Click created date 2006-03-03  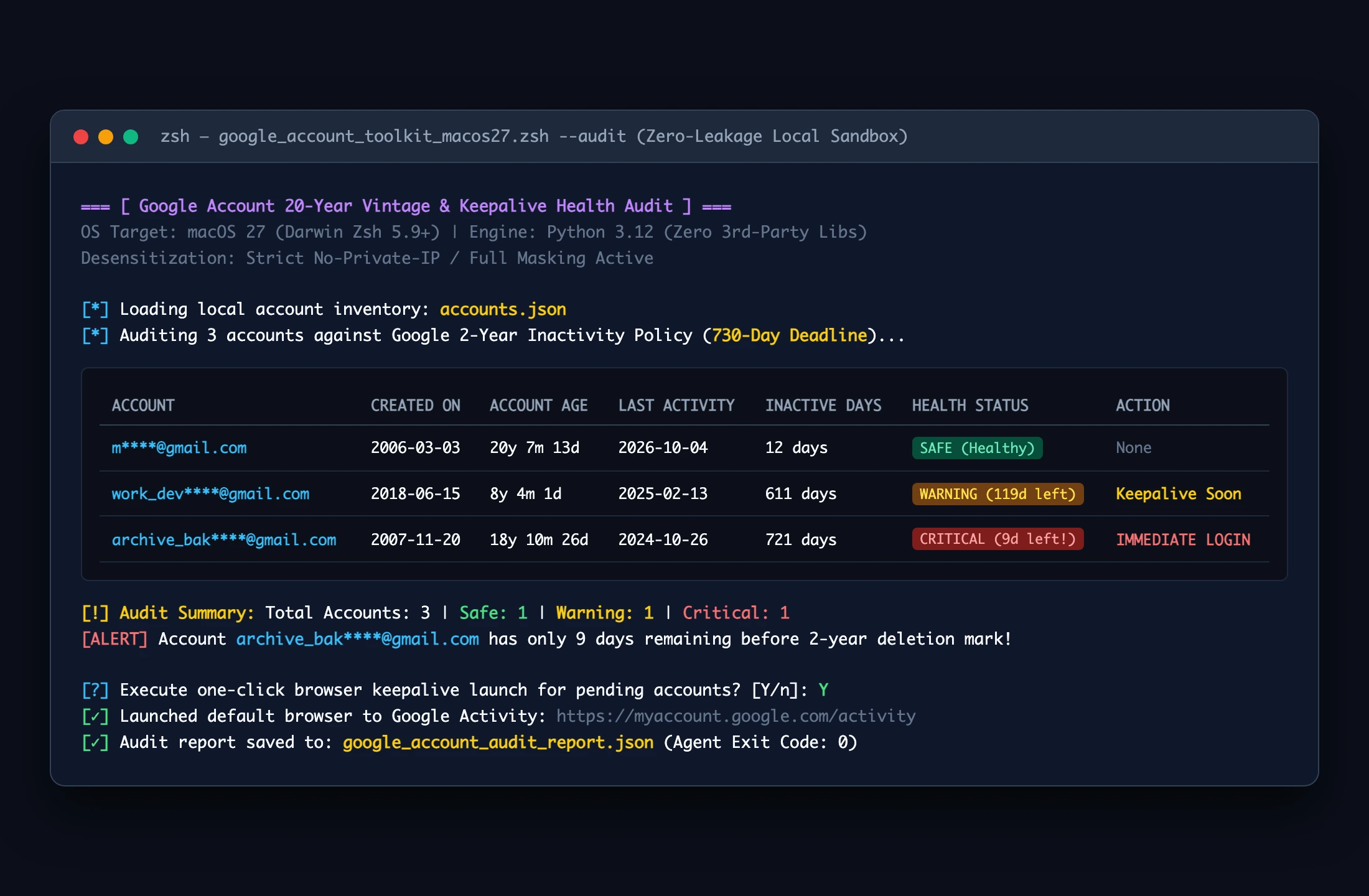pyautogui.click(x=416, y=448)
